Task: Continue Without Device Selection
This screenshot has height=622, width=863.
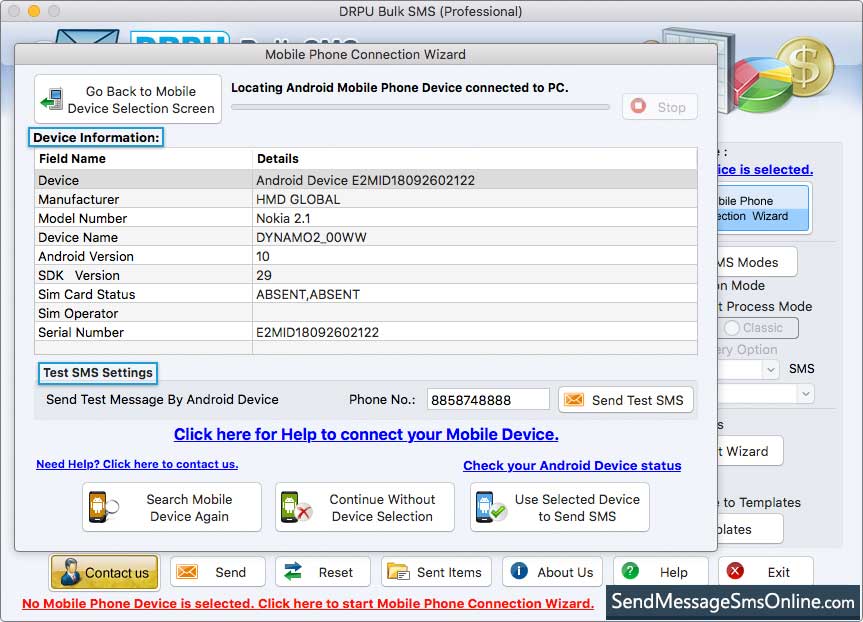Action: tap(365, 507)
